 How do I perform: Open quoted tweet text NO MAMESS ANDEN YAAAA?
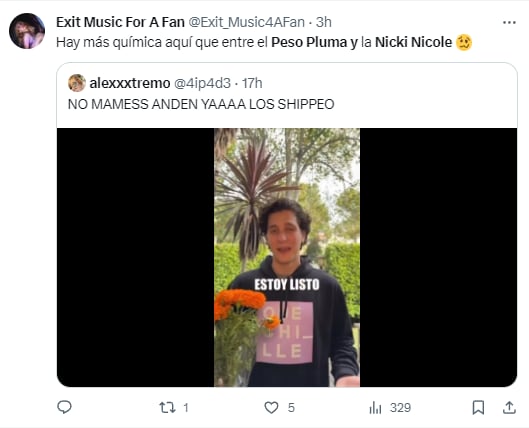click(x=201, y=104)
